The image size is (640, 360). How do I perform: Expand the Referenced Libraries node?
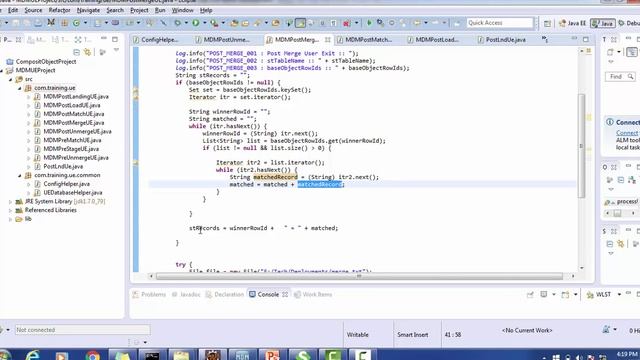point(10,211)
